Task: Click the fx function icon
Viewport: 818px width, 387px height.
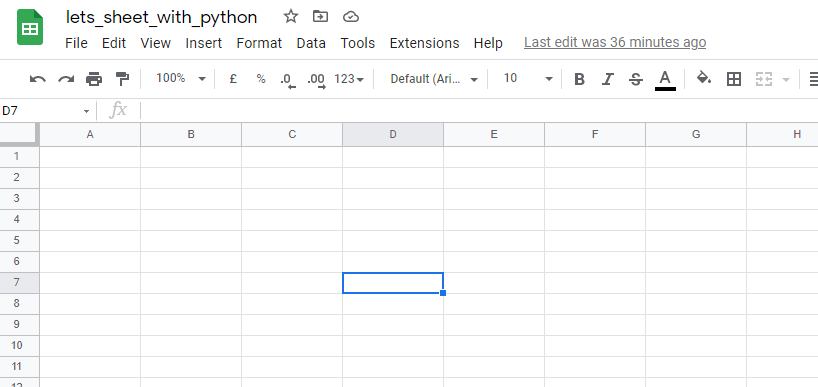Action: coord(118,111)
